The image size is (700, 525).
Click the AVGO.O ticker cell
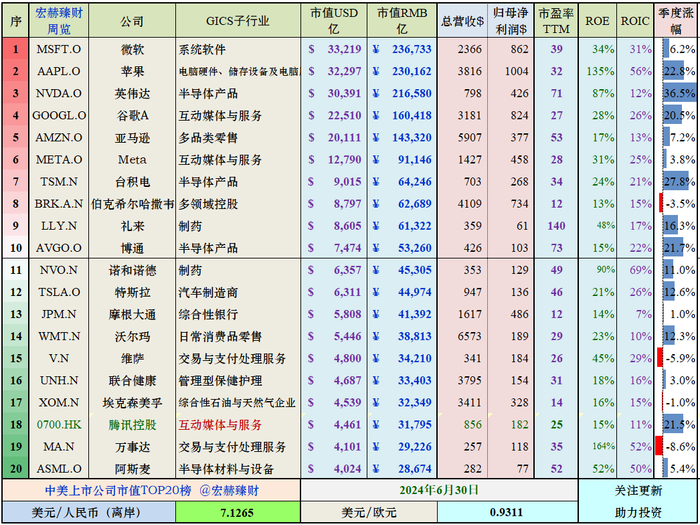59,248
